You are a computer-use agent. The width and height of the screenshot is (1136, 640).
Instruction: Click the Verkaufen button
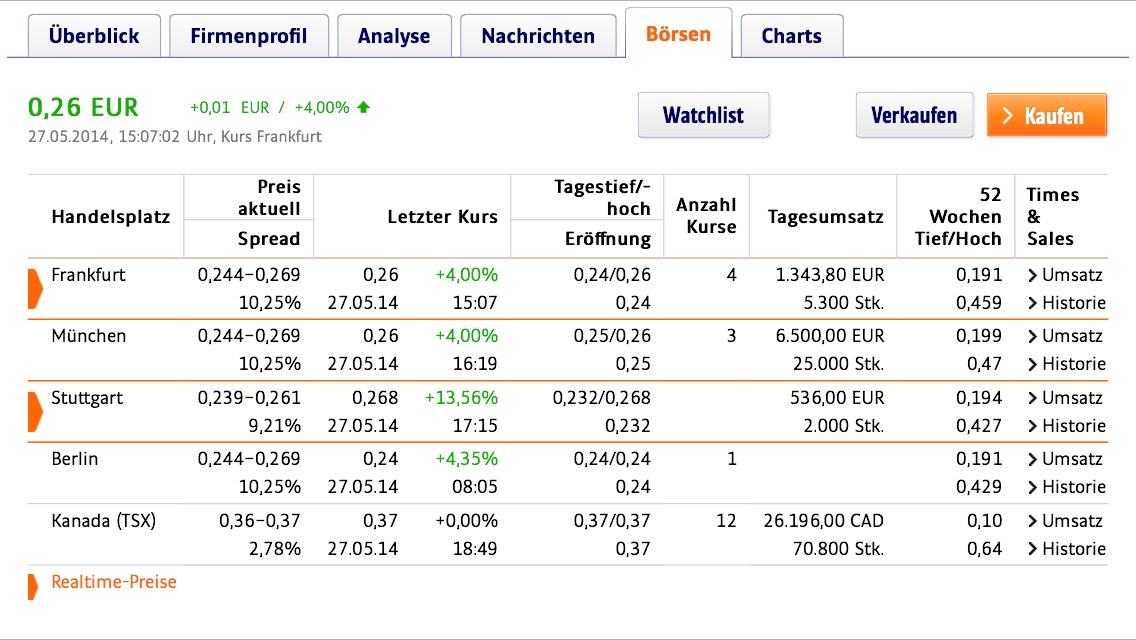coord(914,116)
